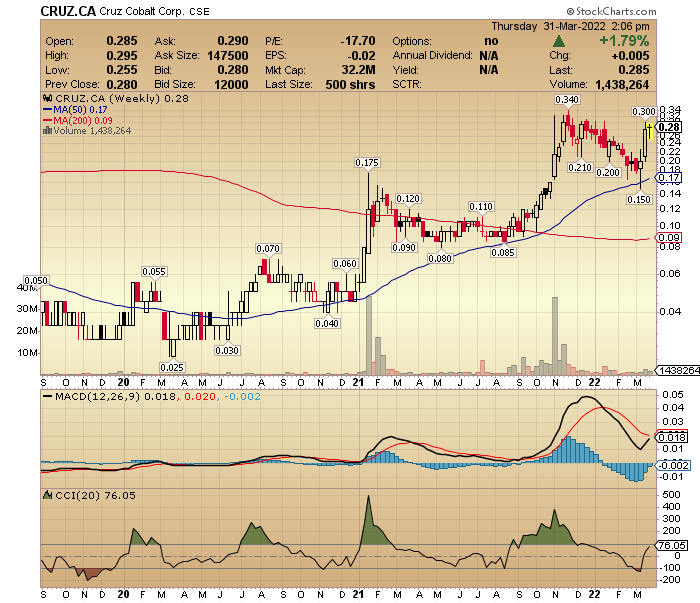Click the copyright icon before StockCharts.com
The image size is (700, 603).
click(570, 12)
